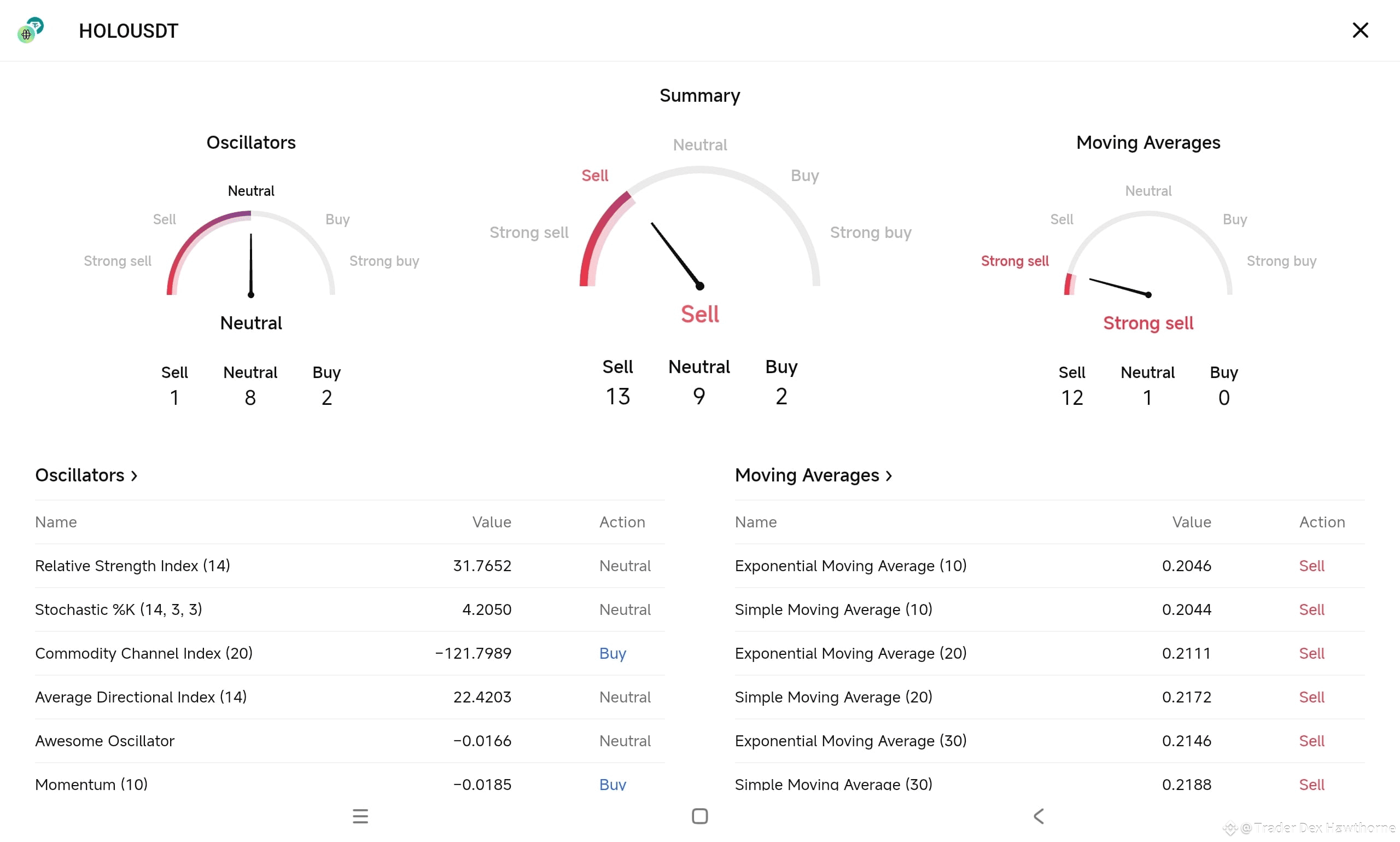Close the HOLOUSDT technicals panel
The width and height of the screenshot is (1400, 842).
[1360, 30]
